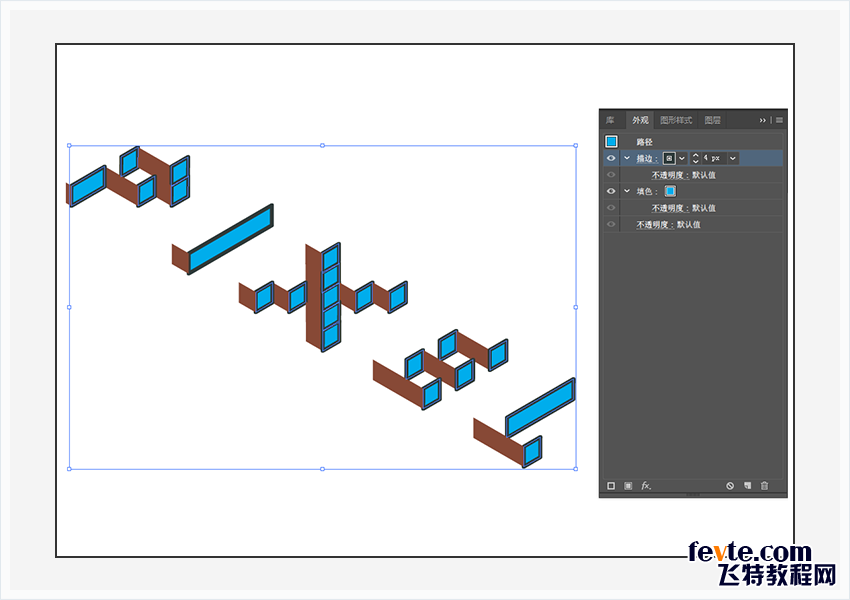Hide the 描边 stroke attribute with eye
The image size is (850, 600).
tap(610, 158)
